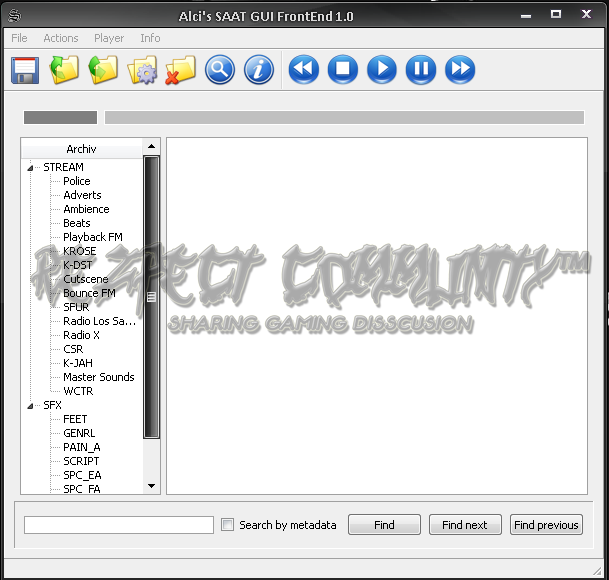Click the tree vertical scrollbar thumb

point(151,297)
